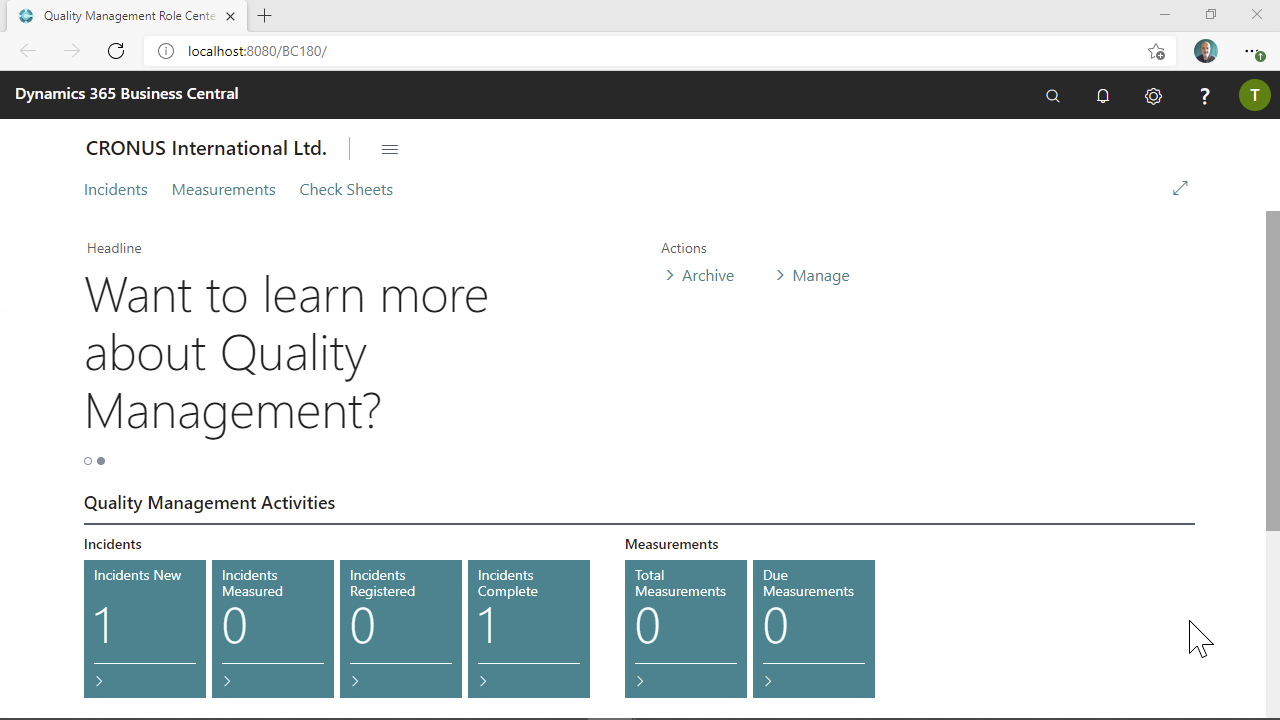Click the Quality Management Activities heading

coord(209,503)
